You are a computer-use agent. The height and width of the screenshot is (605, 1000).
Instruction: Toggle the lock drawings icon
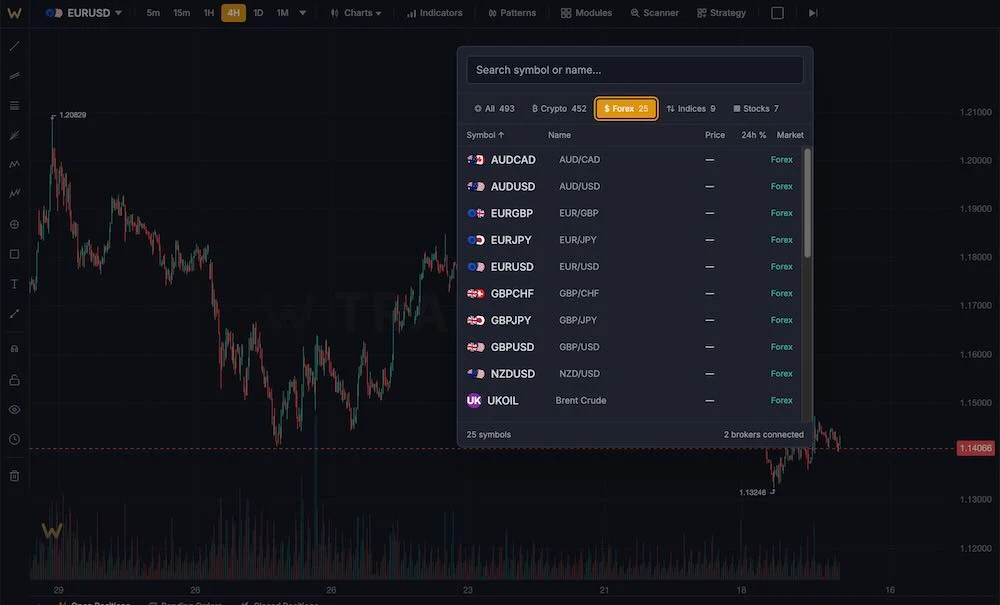tap(14, 380)
